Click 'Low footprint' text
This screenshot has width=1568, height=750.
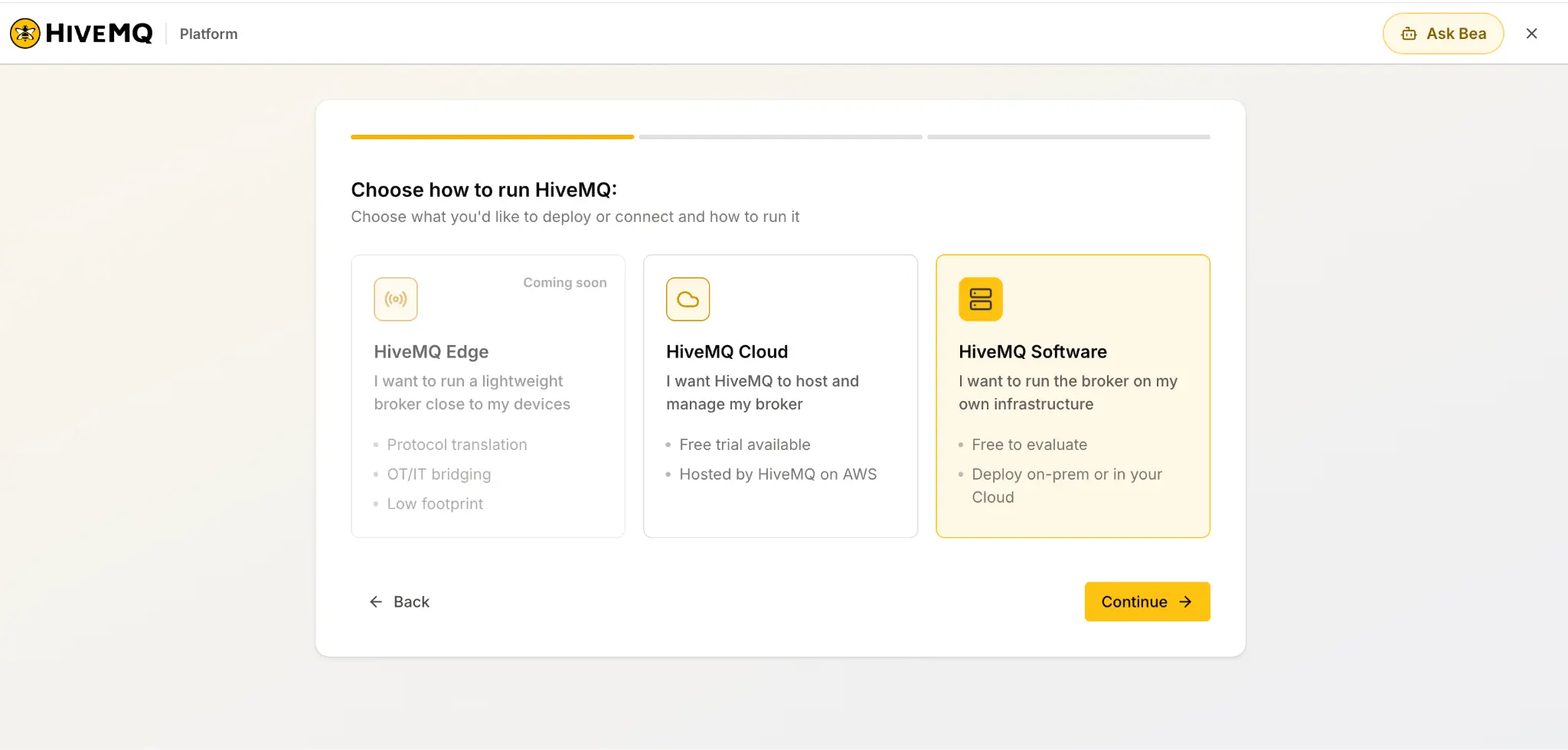(x=435, y=504)
